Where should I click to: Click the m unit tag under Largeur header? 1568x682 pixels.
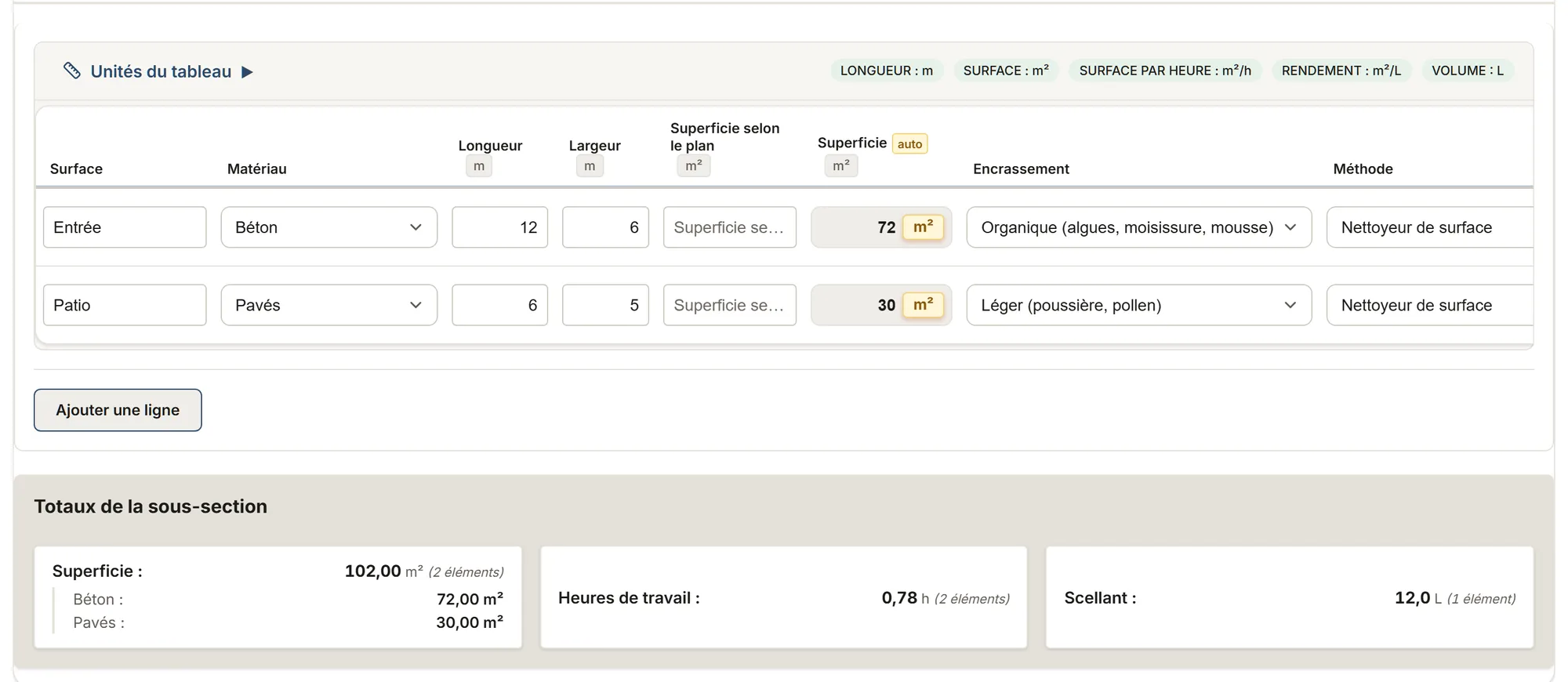click(590, 166)
